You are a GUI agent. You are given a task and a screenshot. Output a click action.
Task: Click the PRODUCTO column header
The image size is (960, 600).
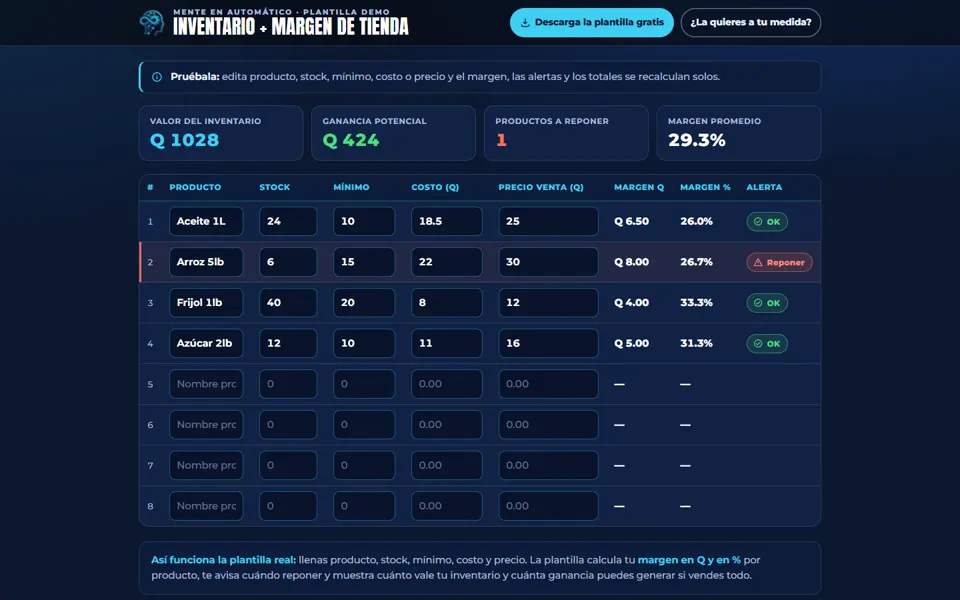195,187
